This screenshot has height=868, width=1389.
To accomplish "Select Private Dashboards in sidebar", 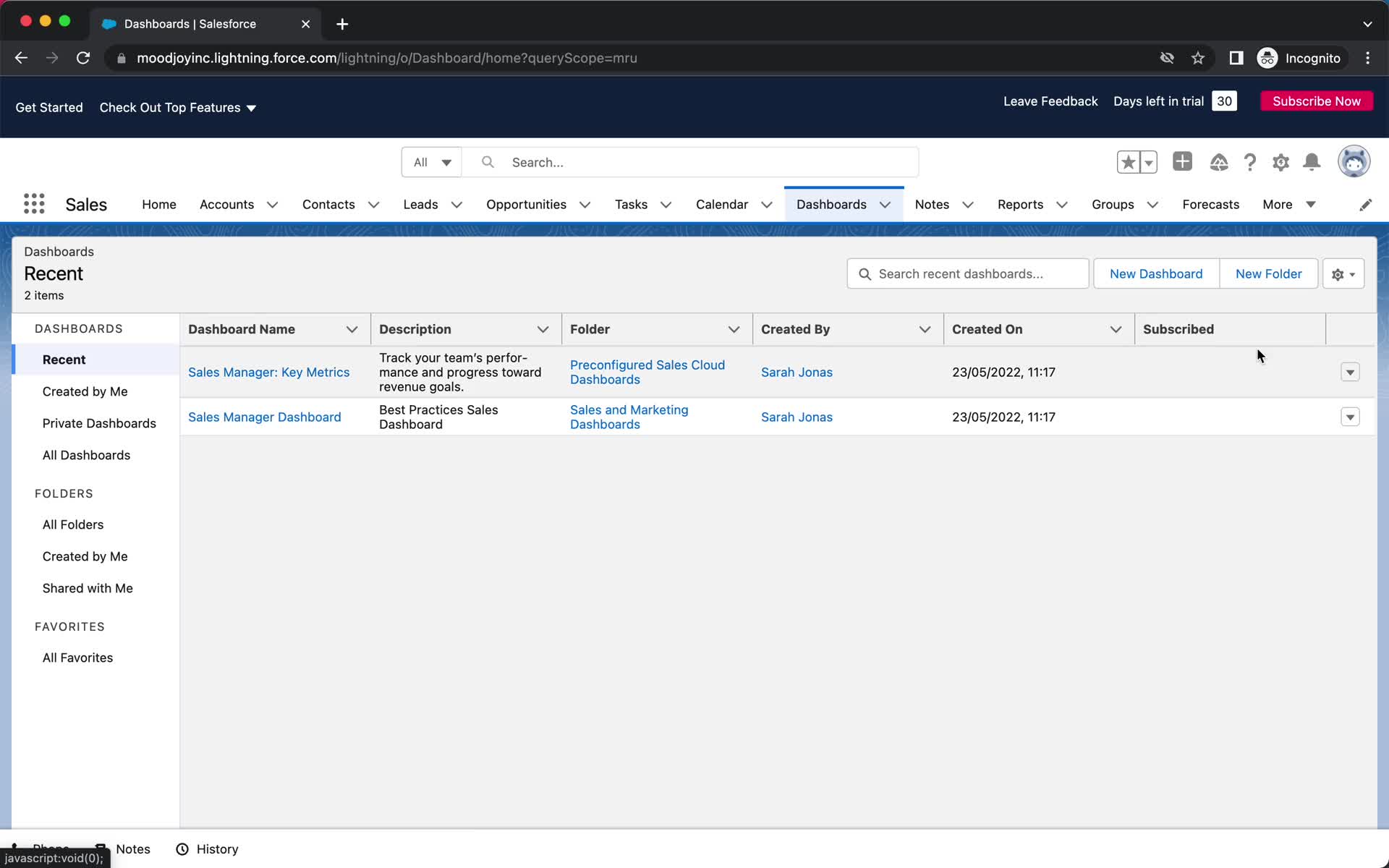I will point(99,423).
